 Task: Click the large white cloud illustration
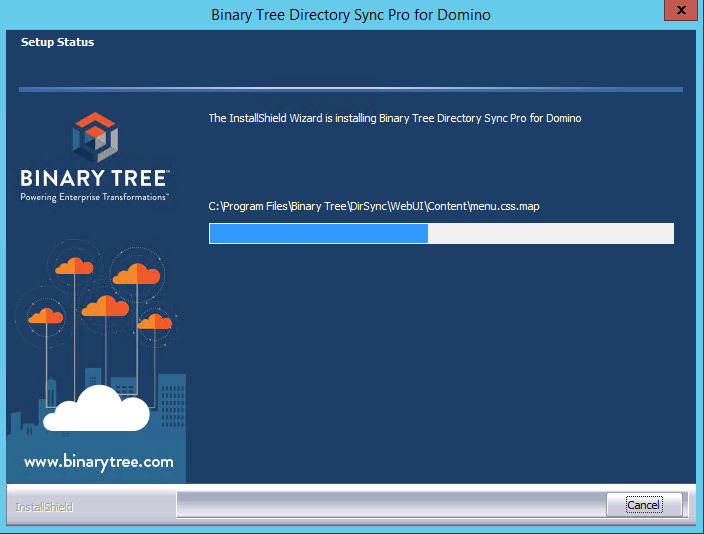coord(96,409)
